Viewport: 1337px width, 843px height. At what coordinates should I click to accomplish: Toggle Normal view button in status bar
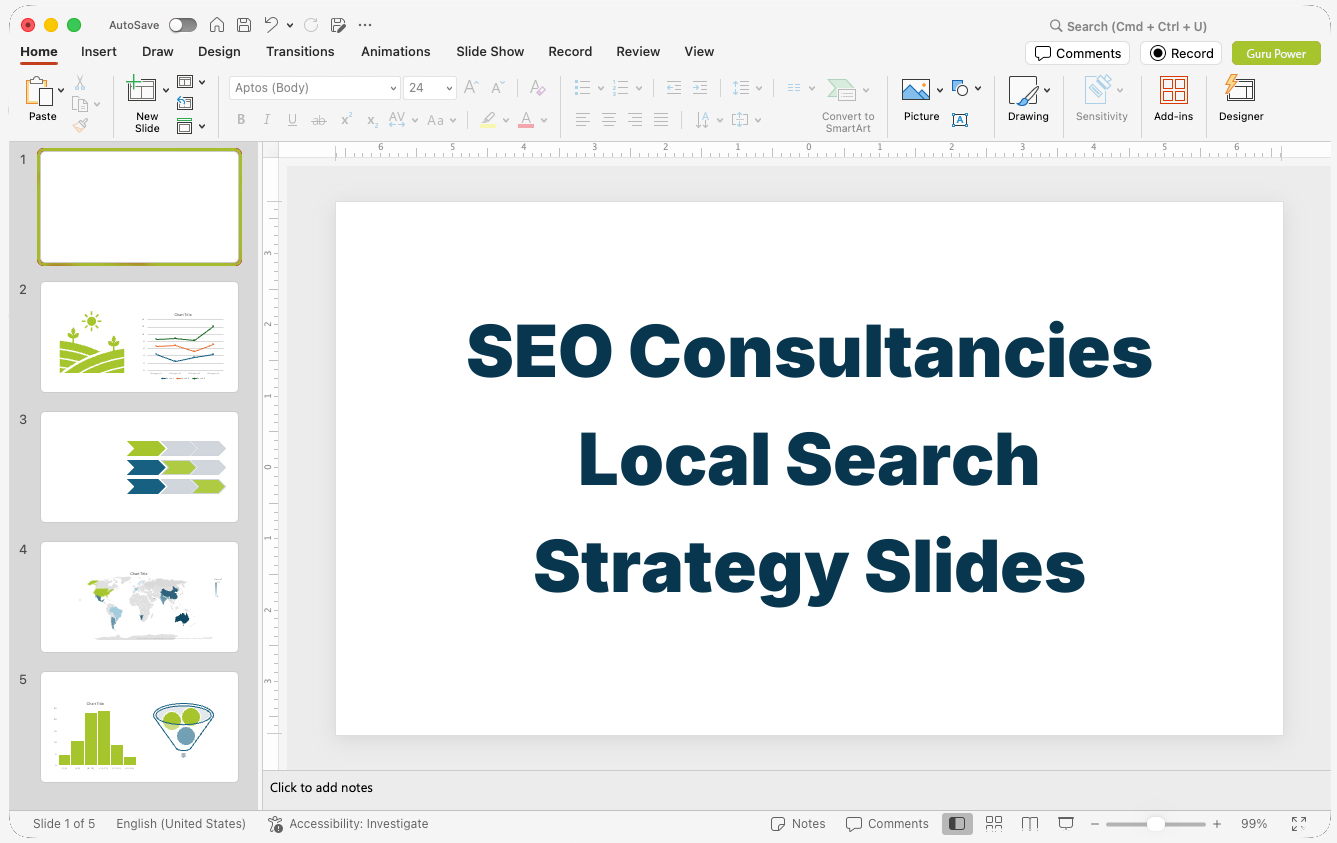[957, 824]
